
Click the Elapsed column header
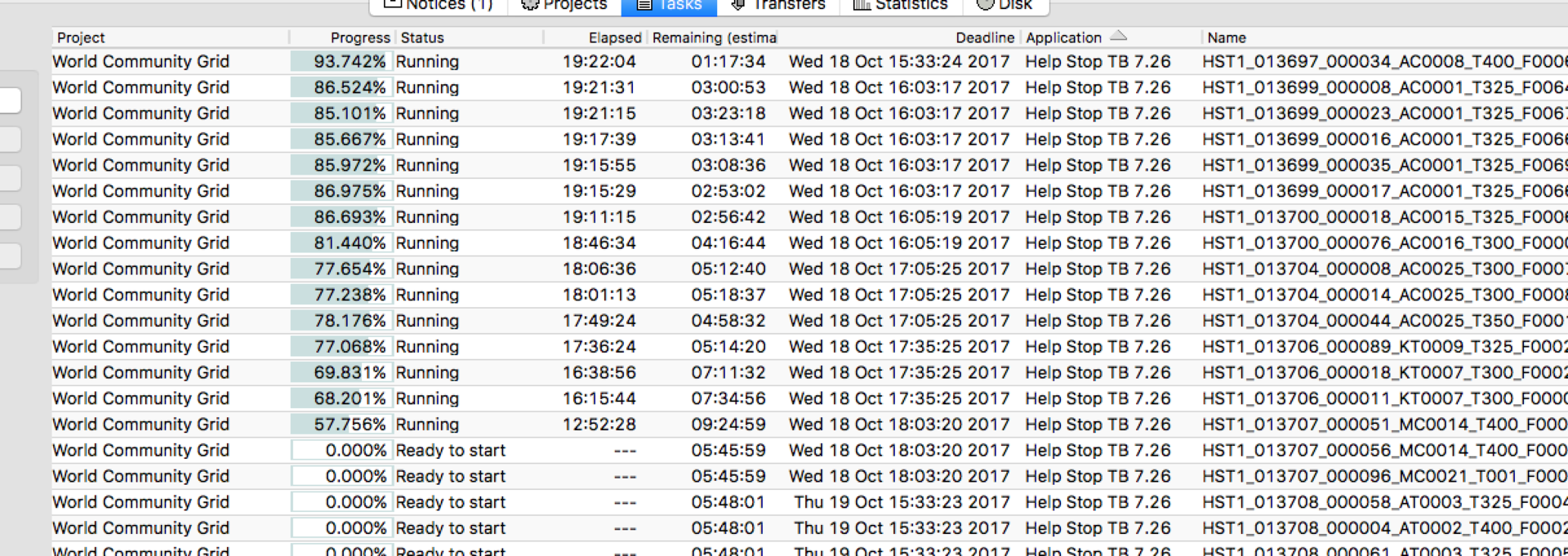[614, 38]
